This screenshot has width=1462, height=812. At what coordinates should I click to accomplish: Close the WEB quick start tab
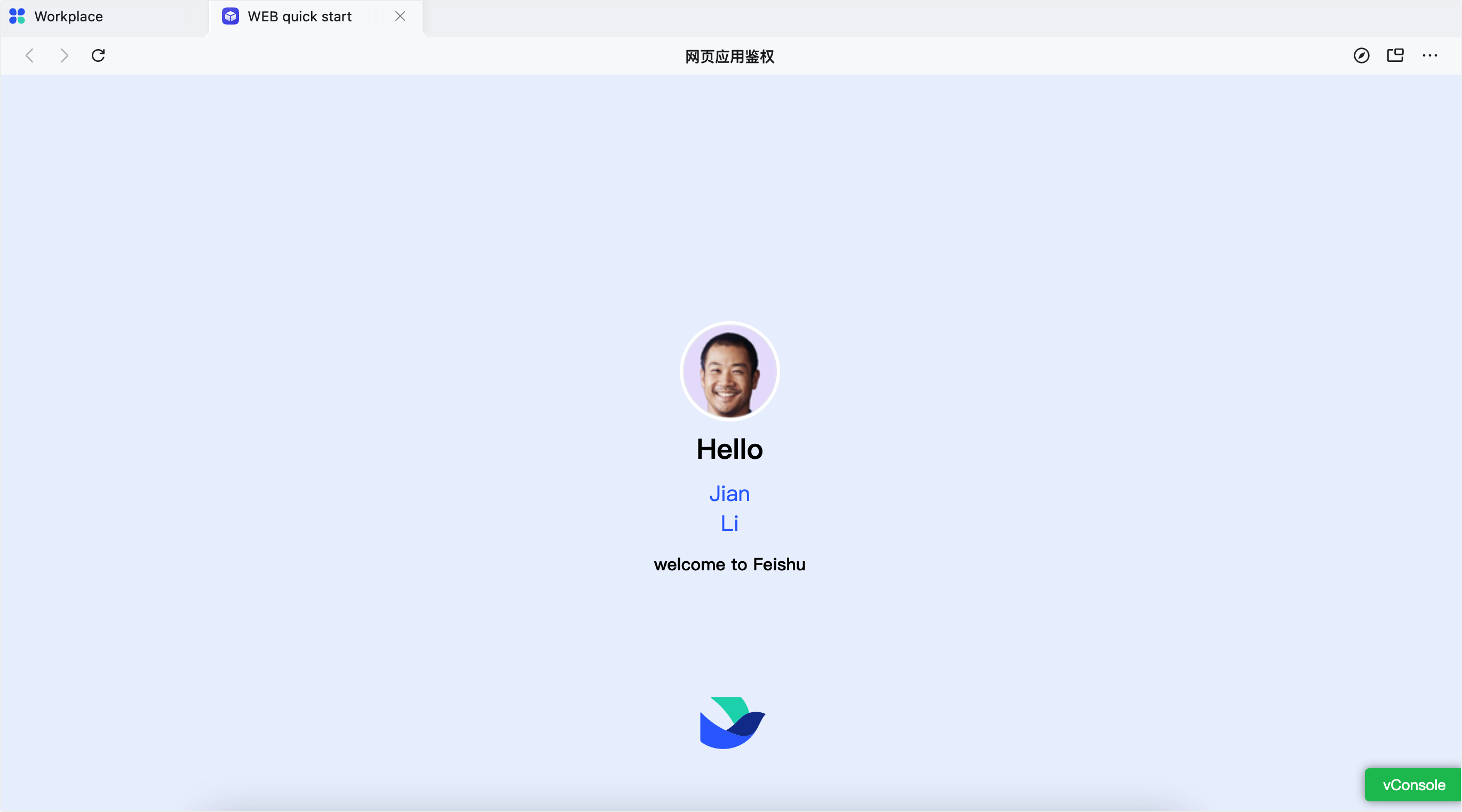tap(400, 17)
